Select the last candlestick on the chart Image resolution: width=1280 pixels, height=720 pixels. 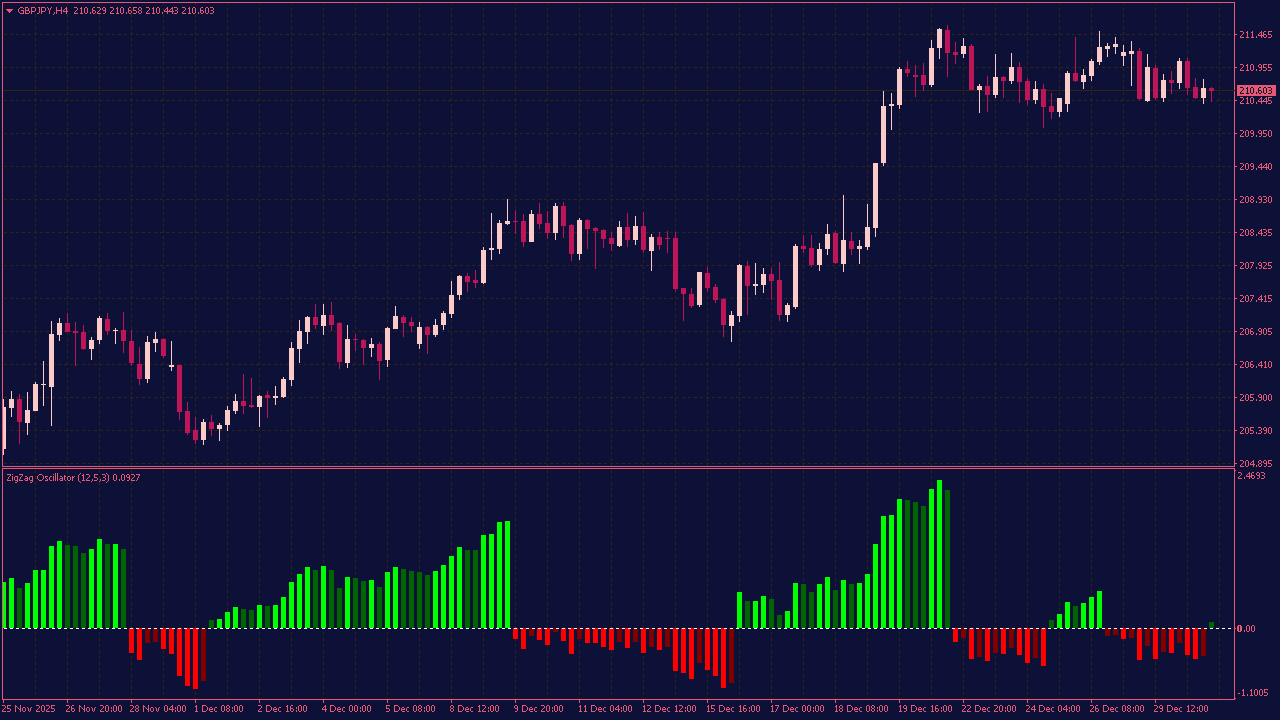pos(1212,92)
